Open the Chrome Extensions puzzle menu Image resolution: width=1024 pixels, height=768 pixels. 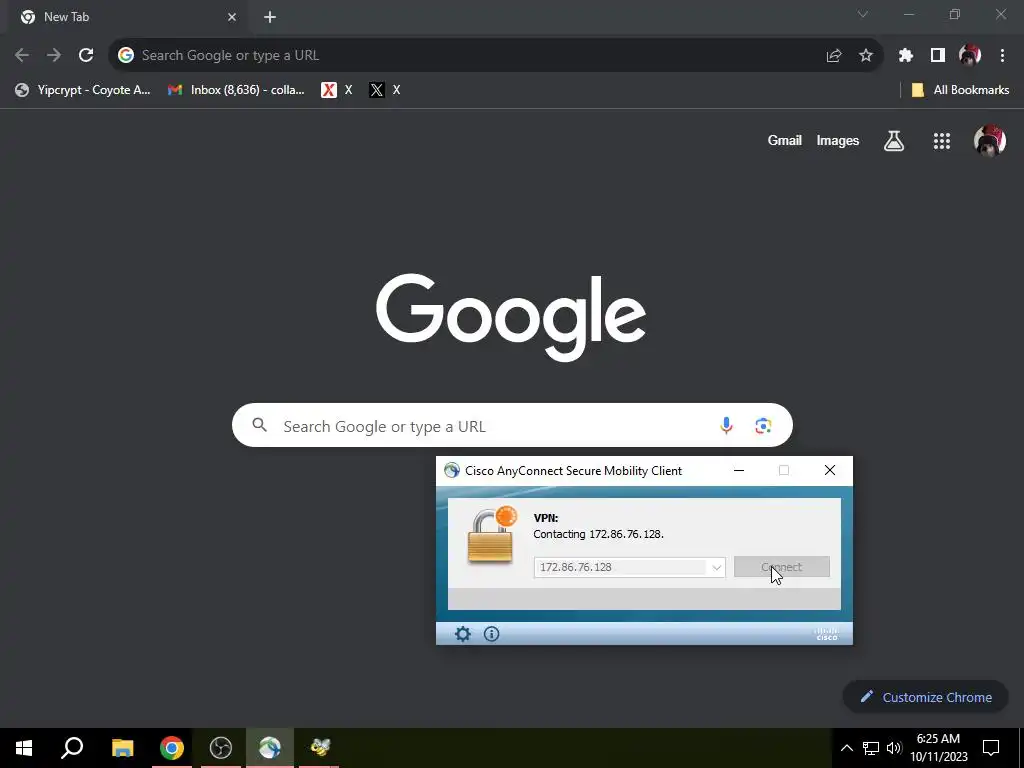(905, 56)
